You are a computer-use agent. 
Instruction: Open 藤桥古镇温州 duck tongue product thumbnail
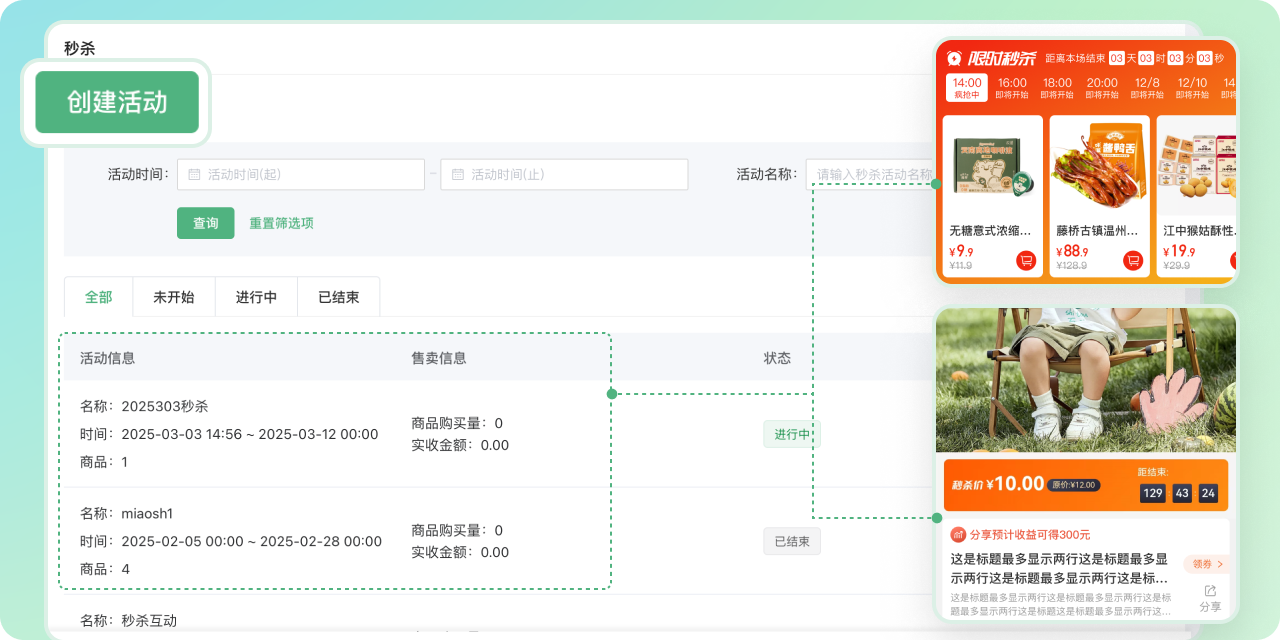1100,165
